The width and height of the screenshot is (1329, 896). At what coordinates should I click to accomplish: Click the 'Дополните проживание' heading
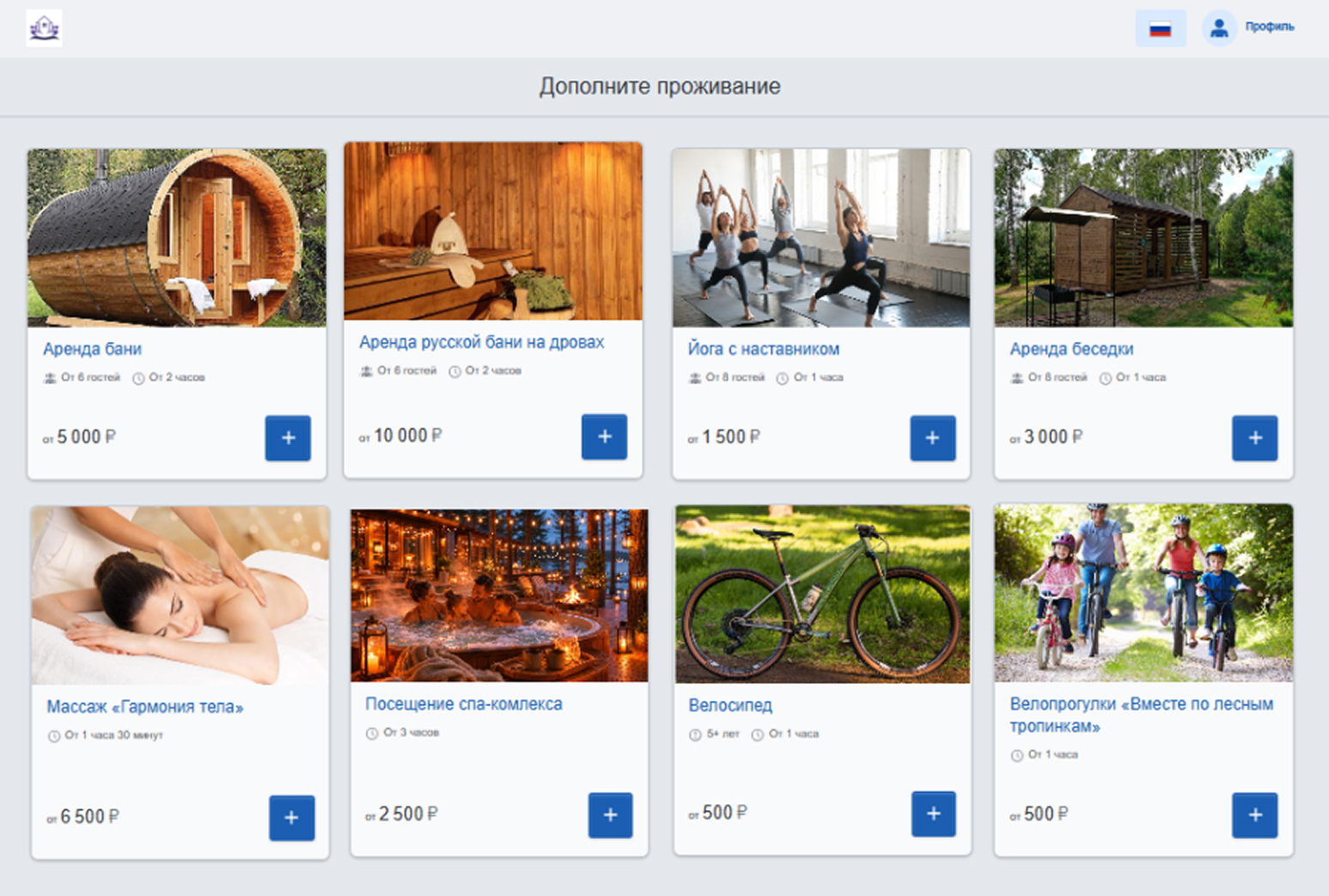coord(660,86)
